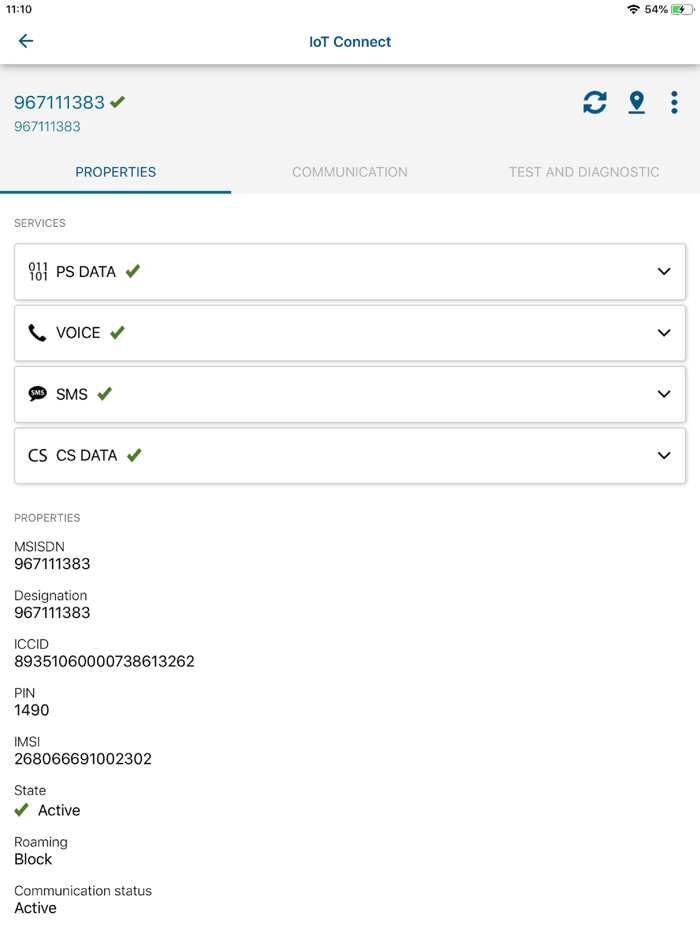Click the SMS speech bubble icon
Screen dimensions: 700x934
click(x=37, y=393)
